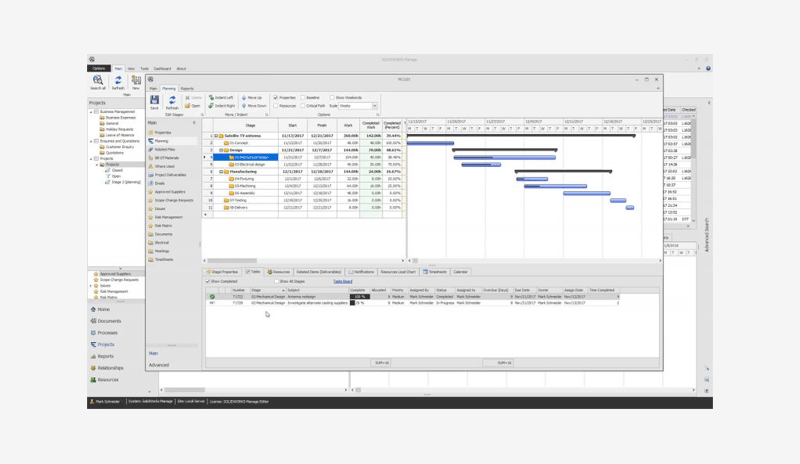Go to Relationships in bottom navigation
This screenshot has width=800, height=464.
point(109,368)
